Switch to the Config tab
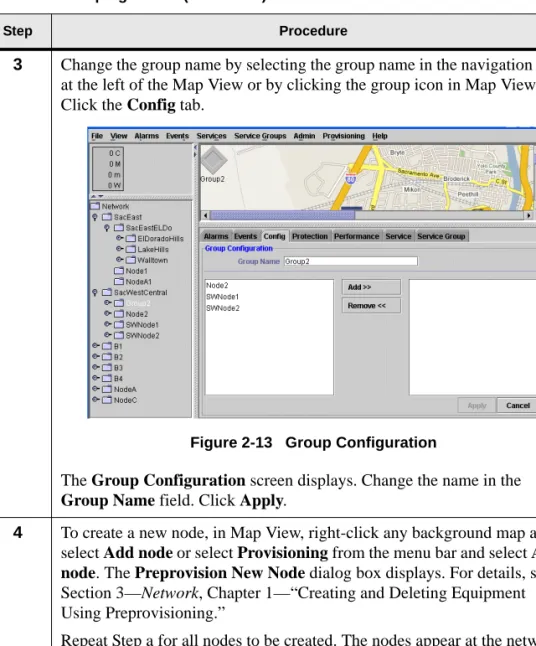 coord(274,236)
